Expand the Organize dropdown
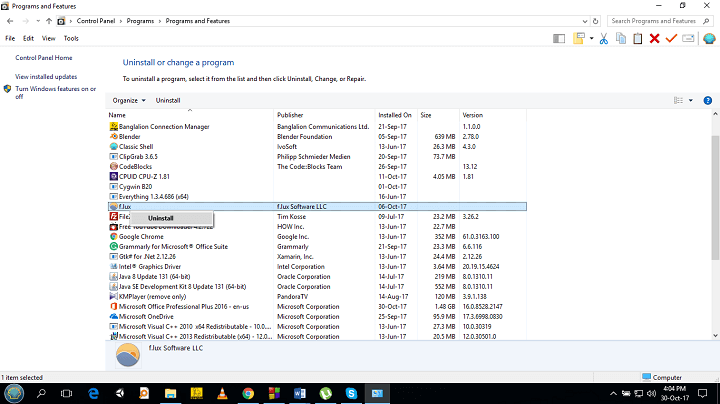 click(x=129, y=101)
